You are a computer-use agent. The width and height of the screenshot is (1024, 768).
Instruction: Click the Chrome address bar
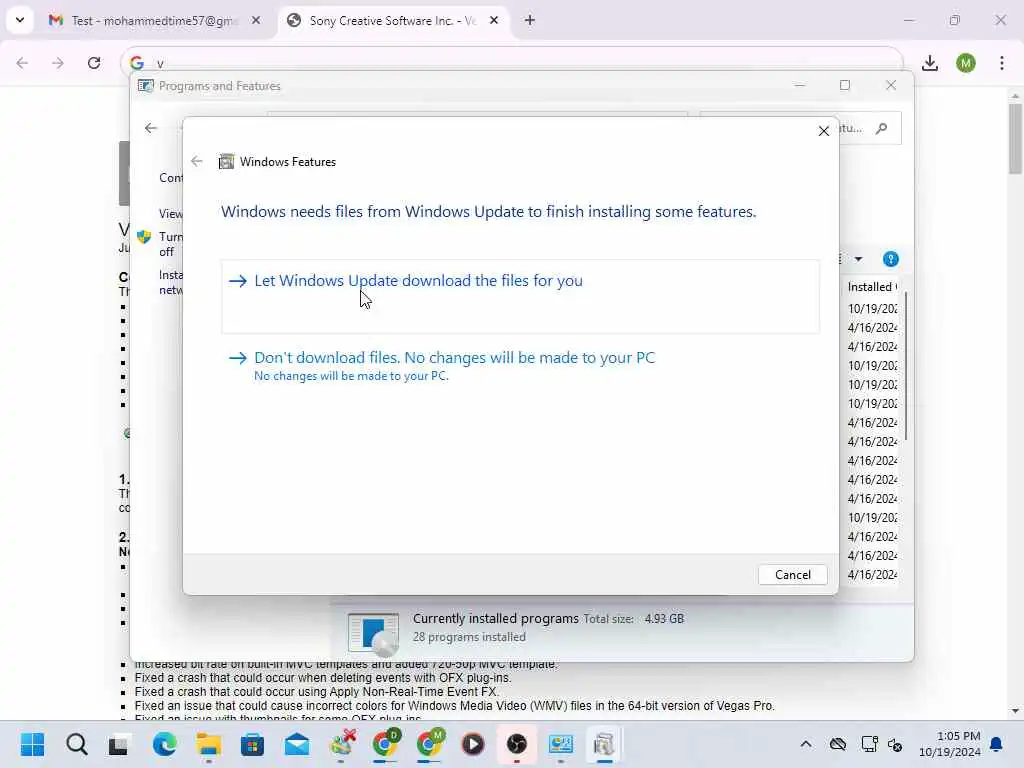coord(512,63)
